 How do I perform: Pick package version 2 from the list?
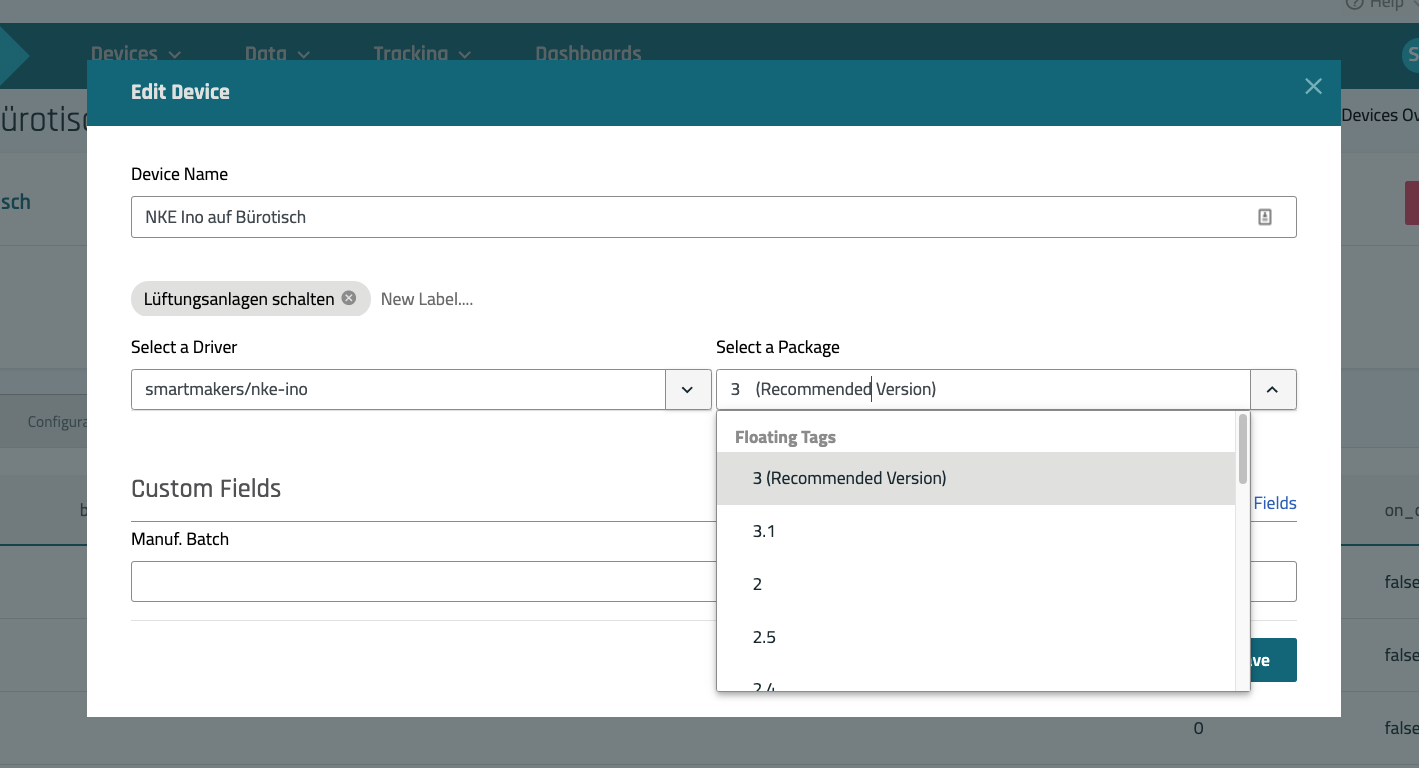coord(757,584)
